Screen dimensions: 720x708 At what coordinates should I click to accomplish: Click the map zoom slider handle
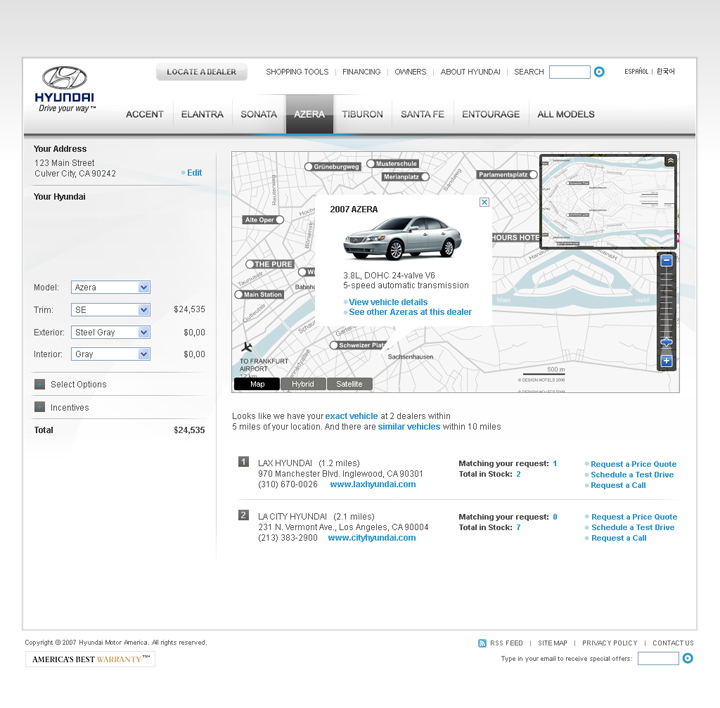666,343
